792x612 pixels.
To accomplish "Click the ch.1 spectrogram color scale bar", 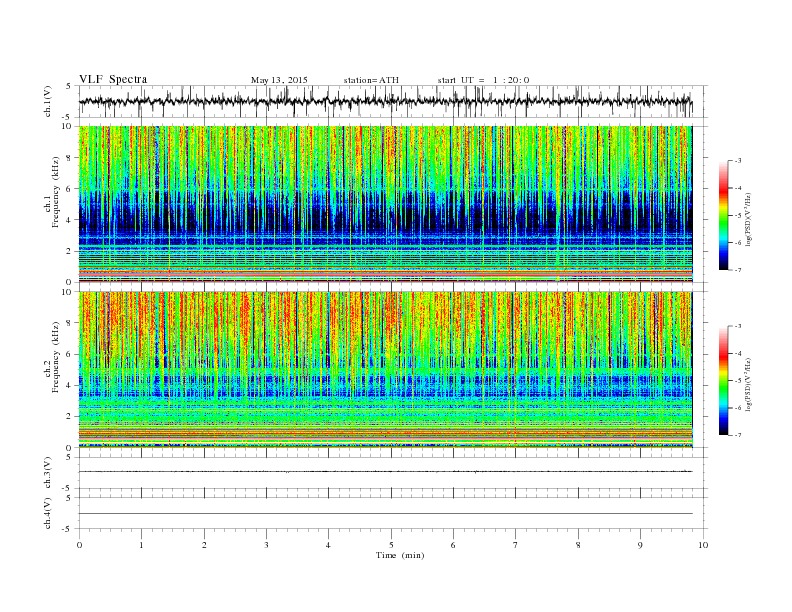I will tap(724, 216).
